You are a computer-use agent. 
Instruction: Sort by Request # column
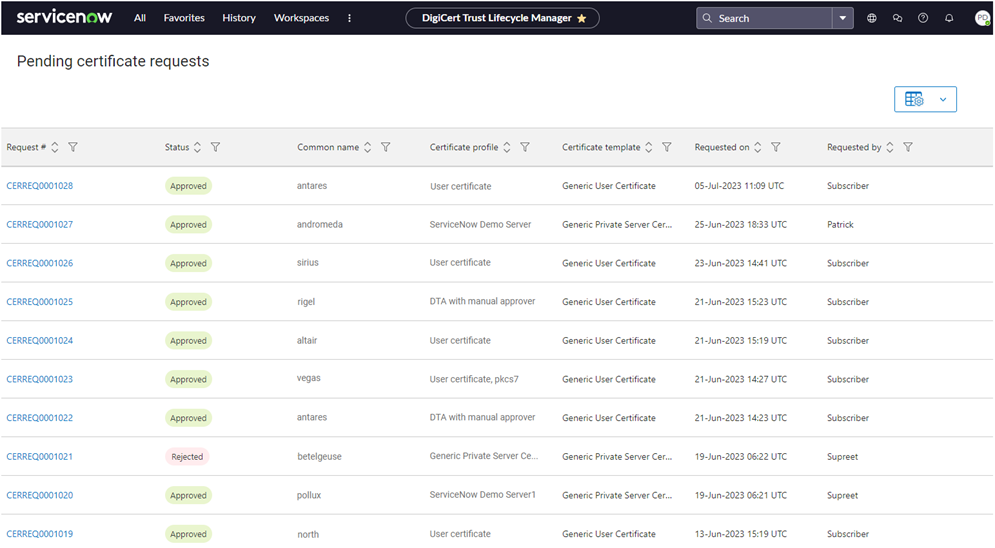coord(55,147)
